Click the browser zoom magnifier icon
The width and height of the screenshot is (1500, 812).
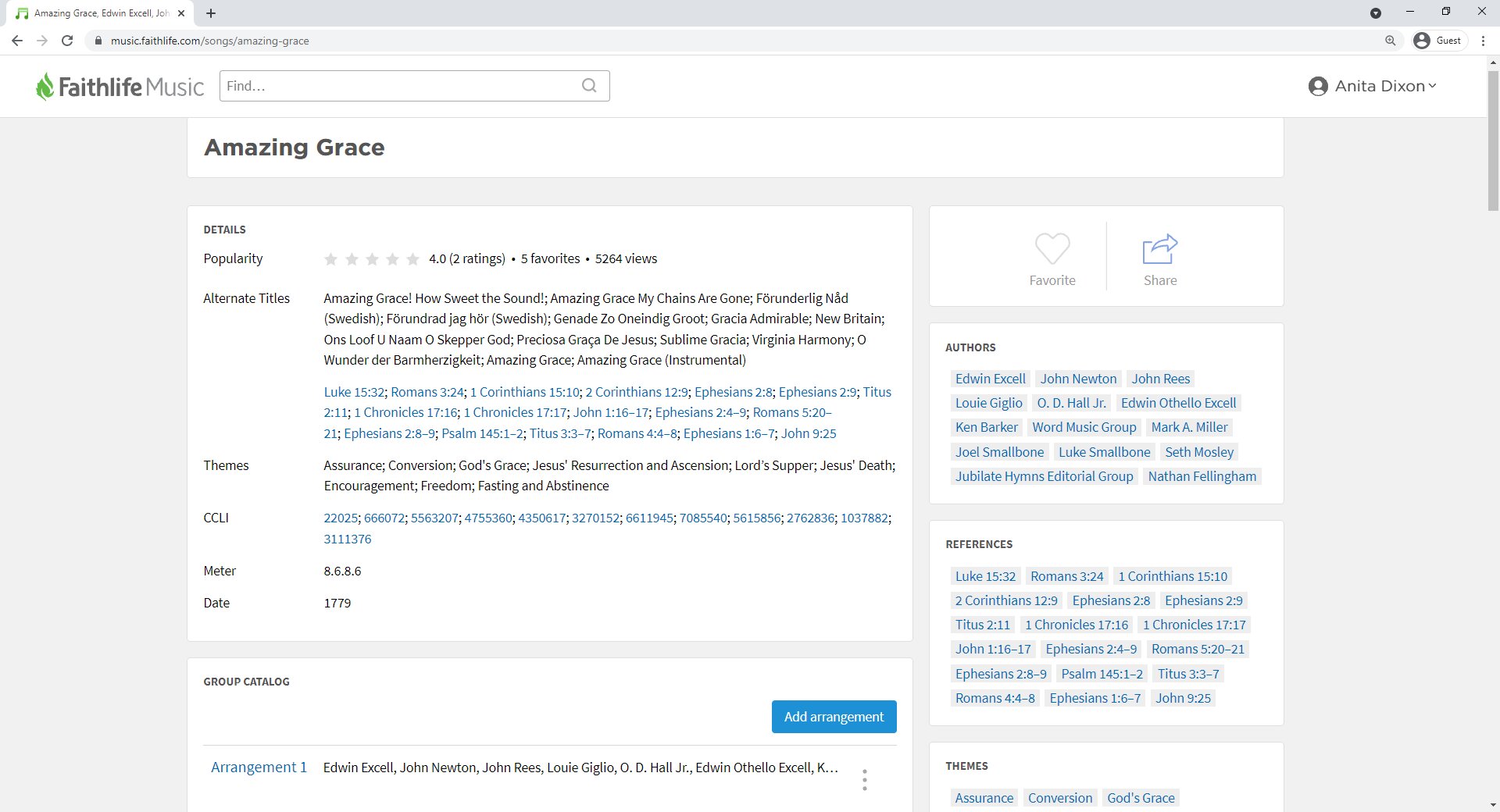pyautogui.click(x=1391, y=41)
